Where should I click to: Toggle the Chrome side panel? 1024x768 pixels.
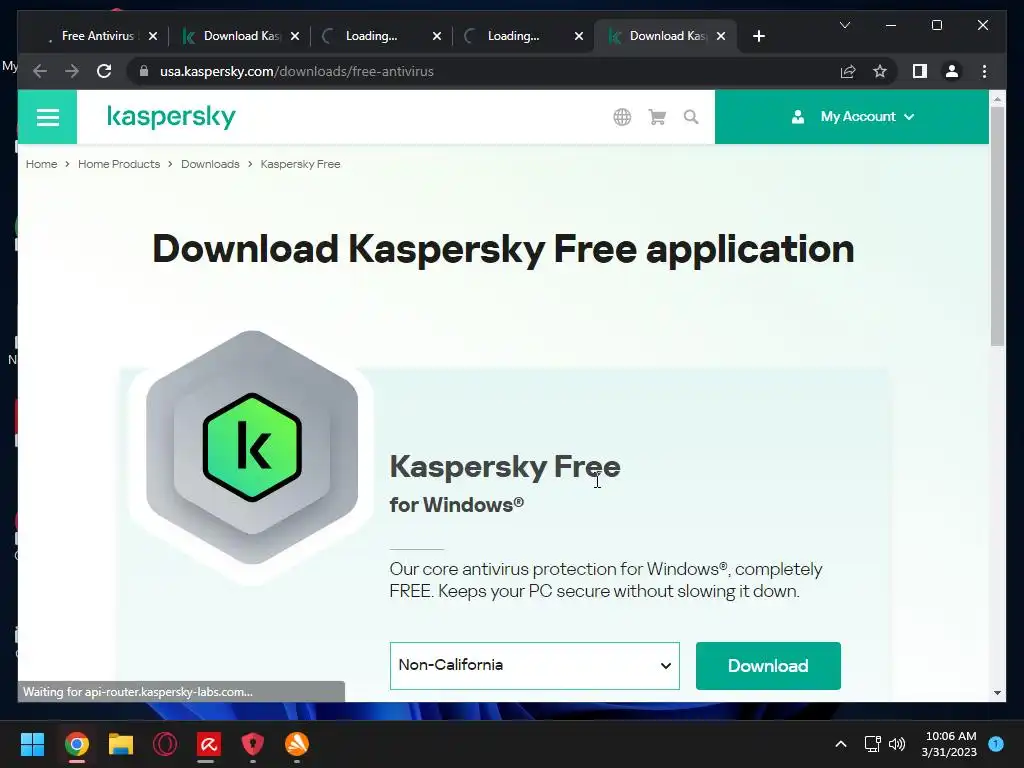(x=920, y=71)
